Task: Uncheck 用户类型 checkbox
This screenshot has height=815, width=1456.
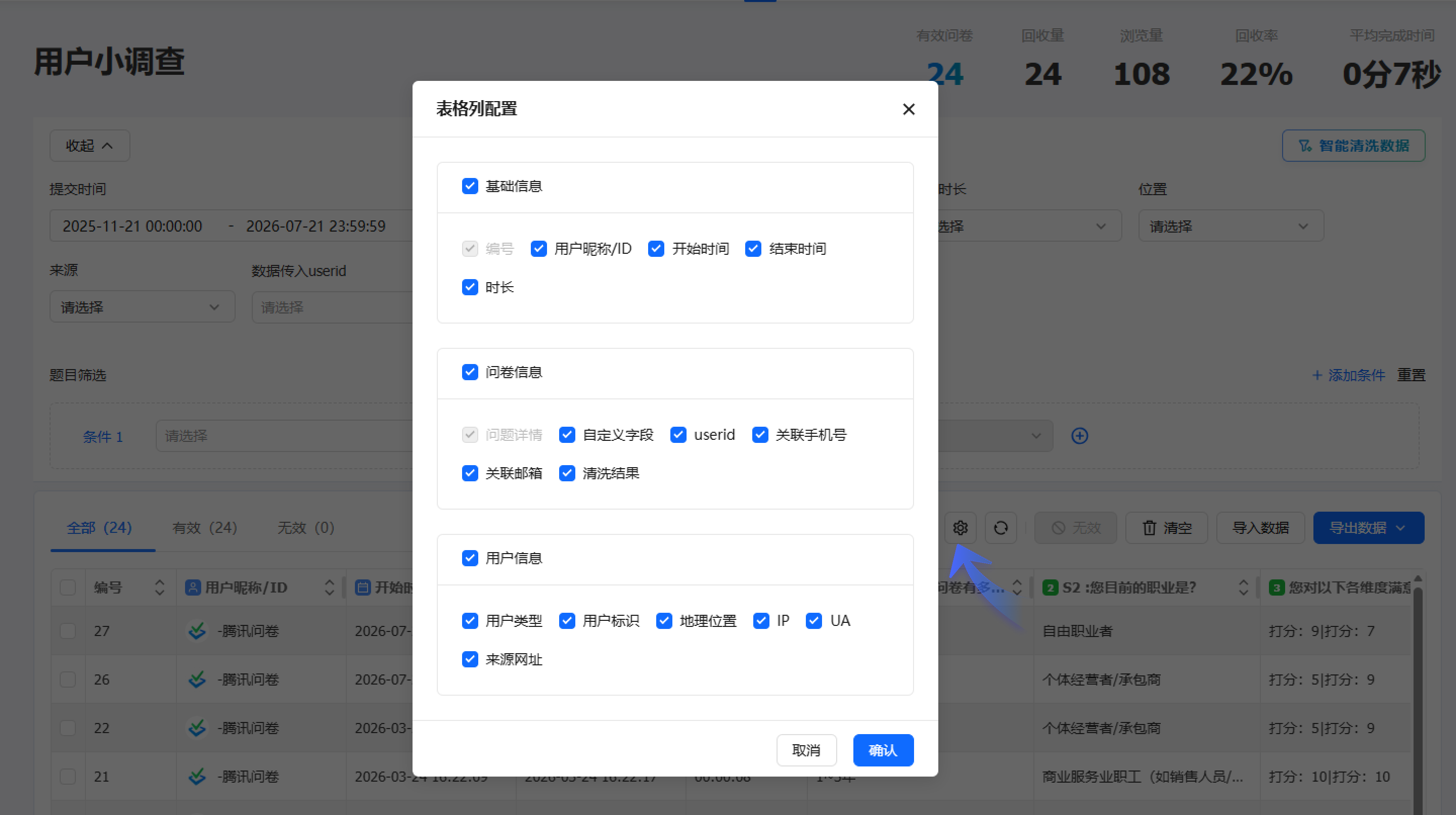Action: pos(470,620)
